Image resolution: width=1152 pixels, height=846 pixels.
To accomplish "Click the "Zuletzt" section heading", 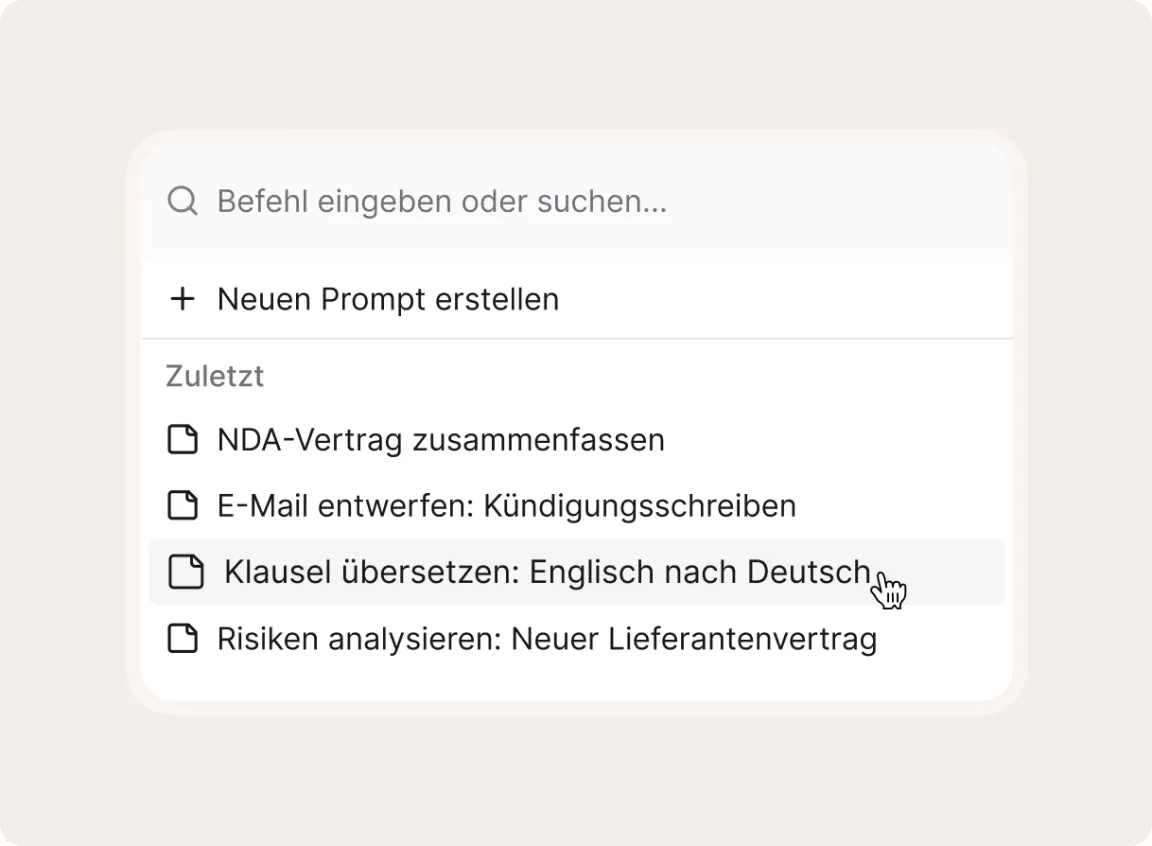I will point(215,376).
